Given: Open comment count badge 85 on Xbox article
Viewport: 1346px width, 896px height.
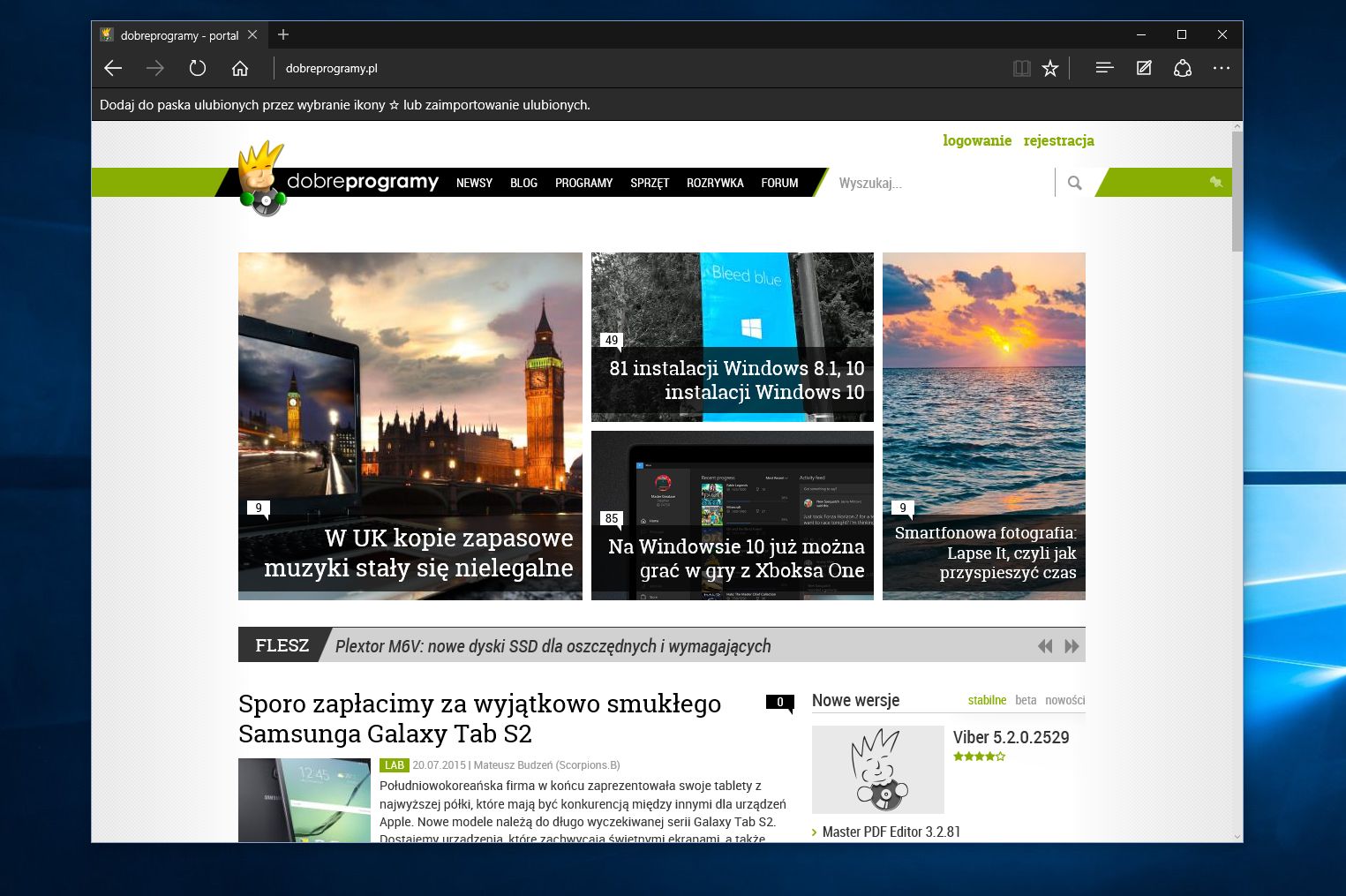Looking at the screenshot, I should click(612, 519).
